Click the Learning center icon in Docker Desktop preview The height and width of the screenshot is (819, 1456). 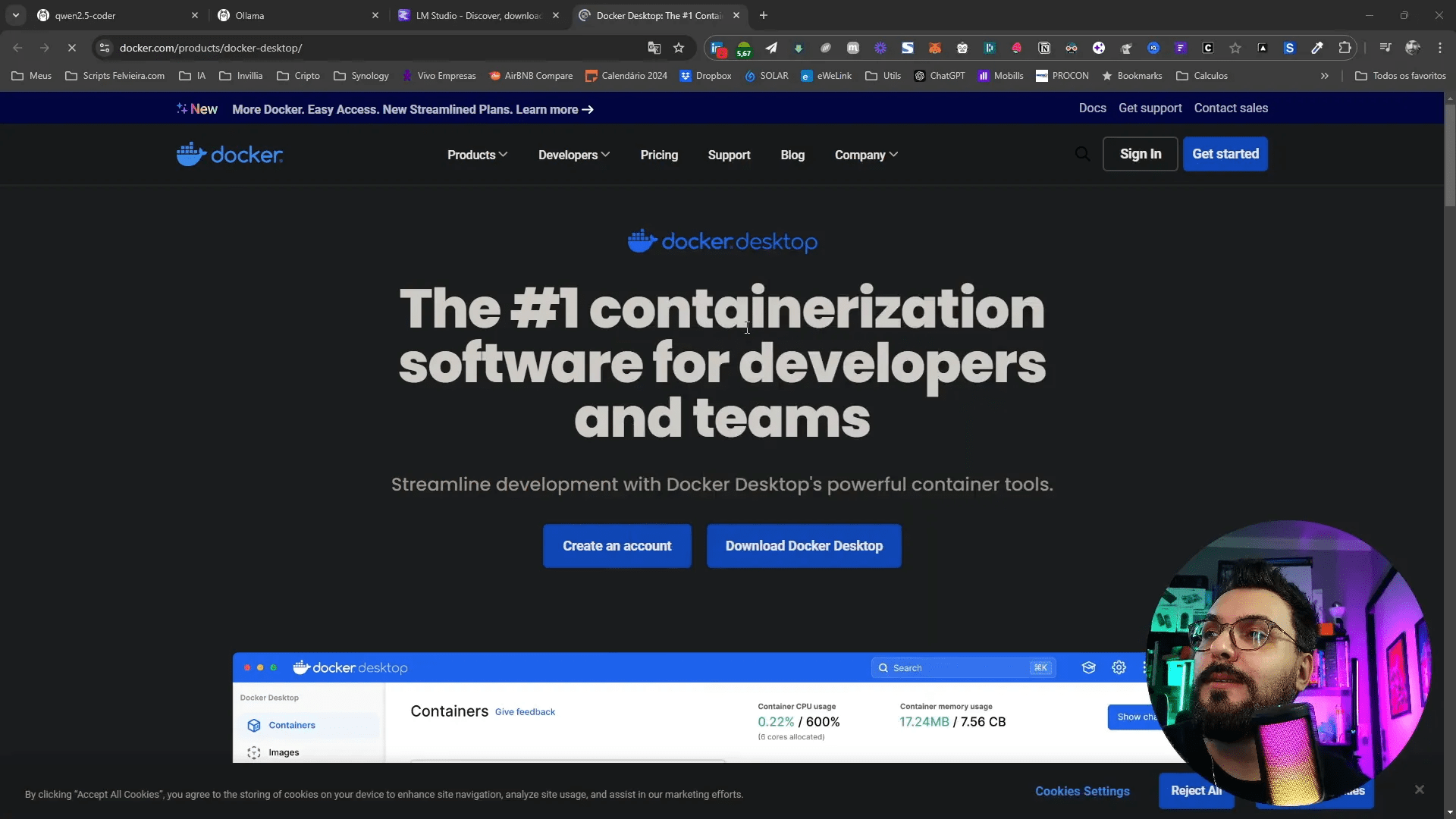click(x=1089, y=668)
